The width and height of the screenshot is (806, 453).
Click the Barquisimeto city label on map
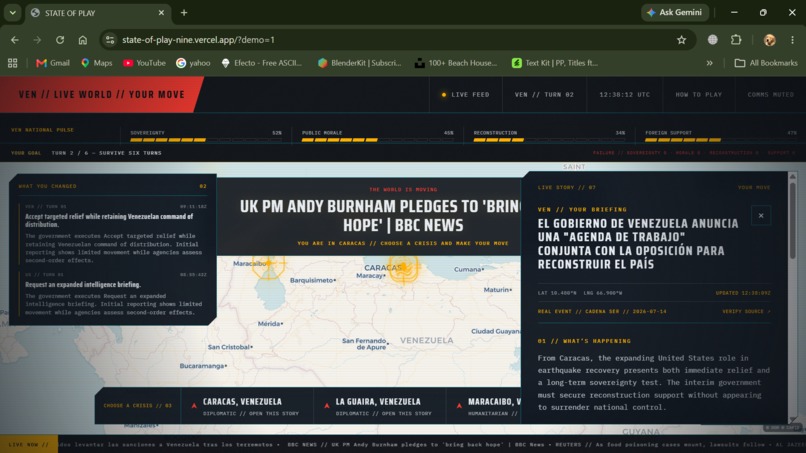312,280
